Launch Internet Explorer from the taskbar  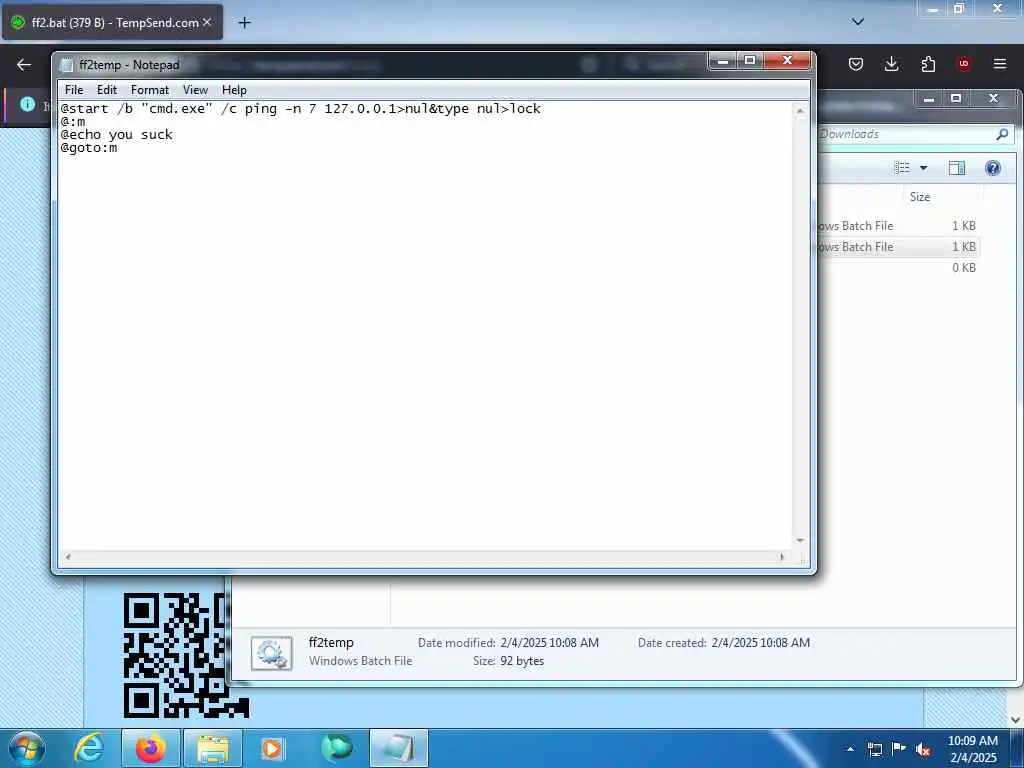(x=89, y=748)
